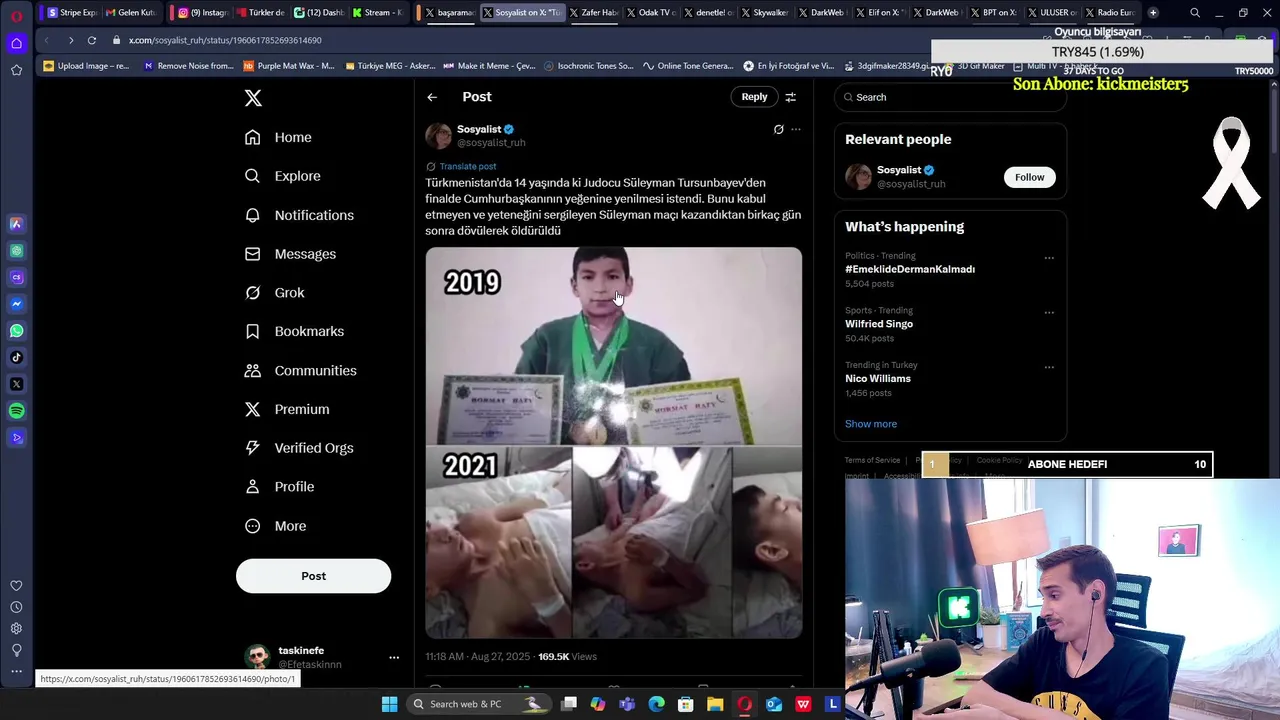Open the Wilfried Singo trend
Image resolution: width=1280 pixels, height=720 pixels.
click(x=879, y=324)
